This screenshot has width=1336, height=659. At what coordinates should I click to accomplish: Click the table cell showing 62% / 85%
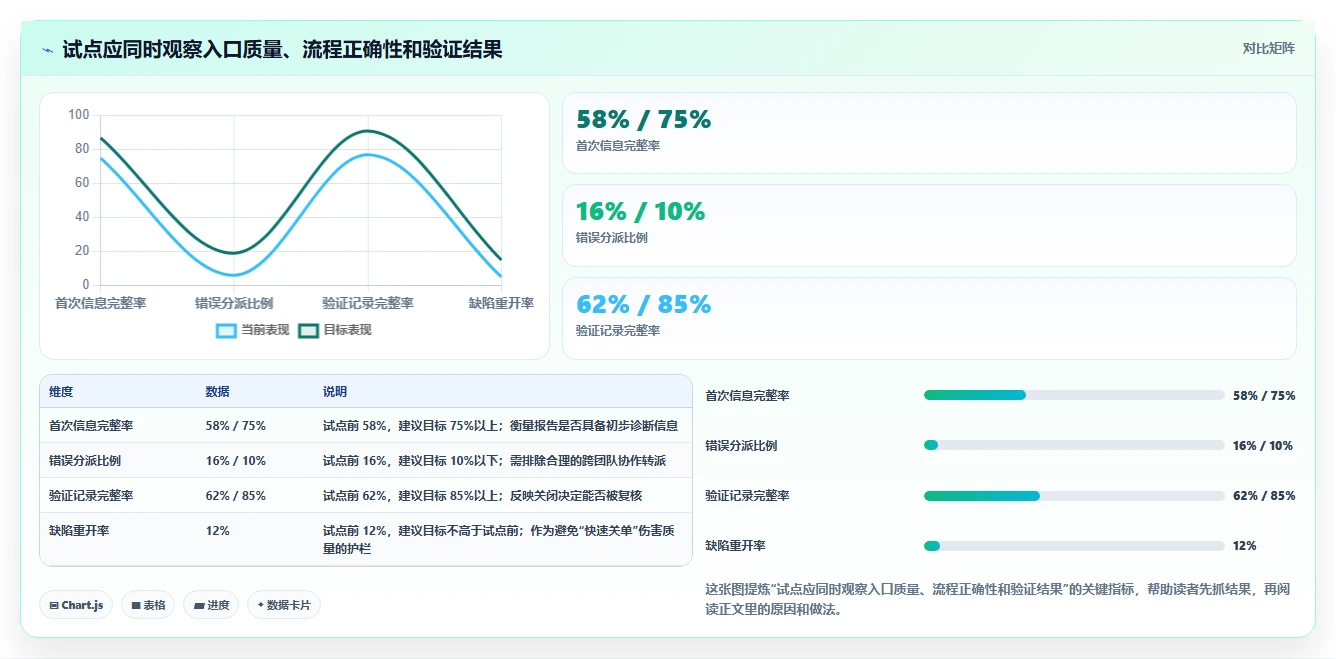[236, 496]
